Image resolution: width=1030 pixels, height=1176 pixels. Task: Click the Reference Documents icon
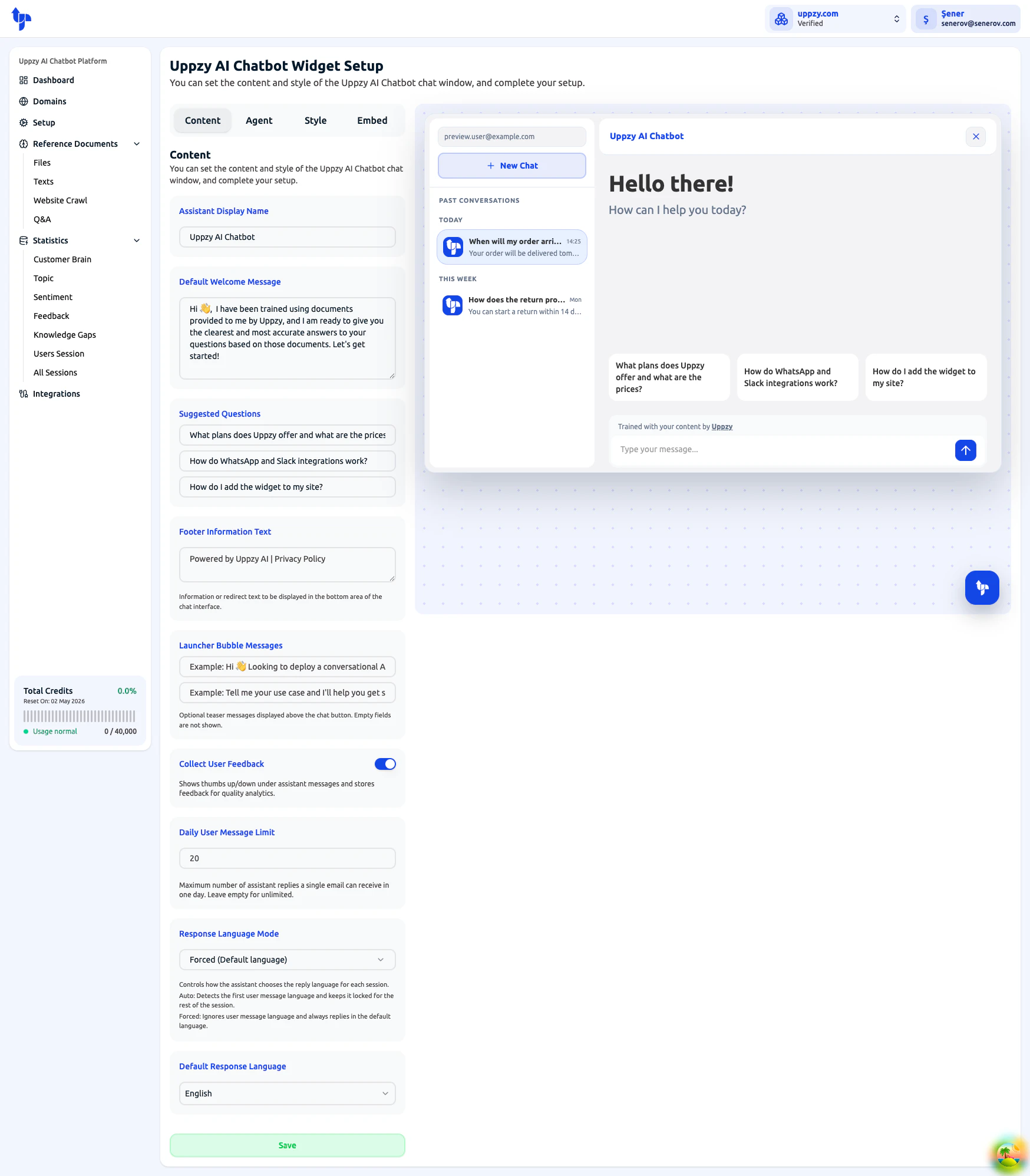(24, 144)
